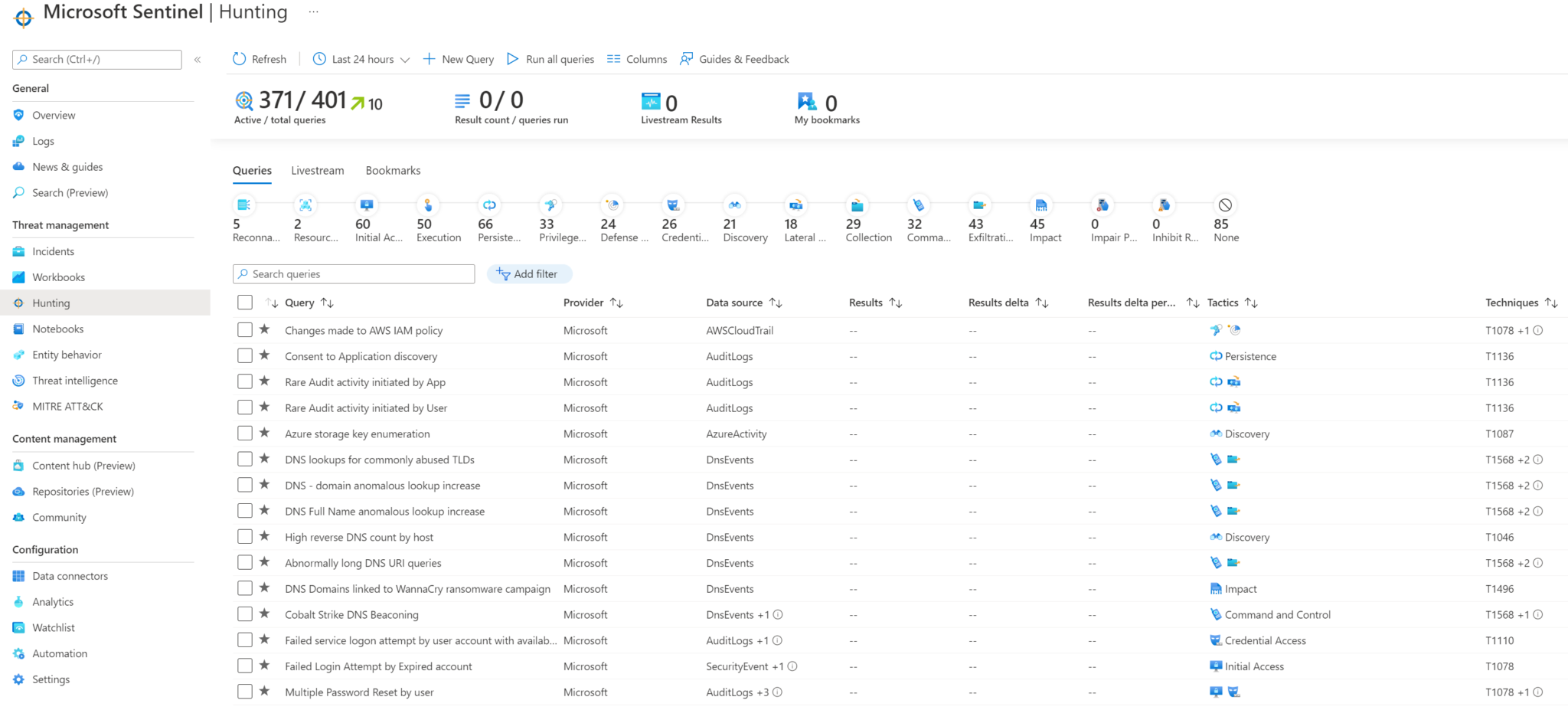This screenshot has width=1568, height=710.
Task: Sort queries using the Provider column arrows
Action: pyautogui.click(x=617, y=302)
